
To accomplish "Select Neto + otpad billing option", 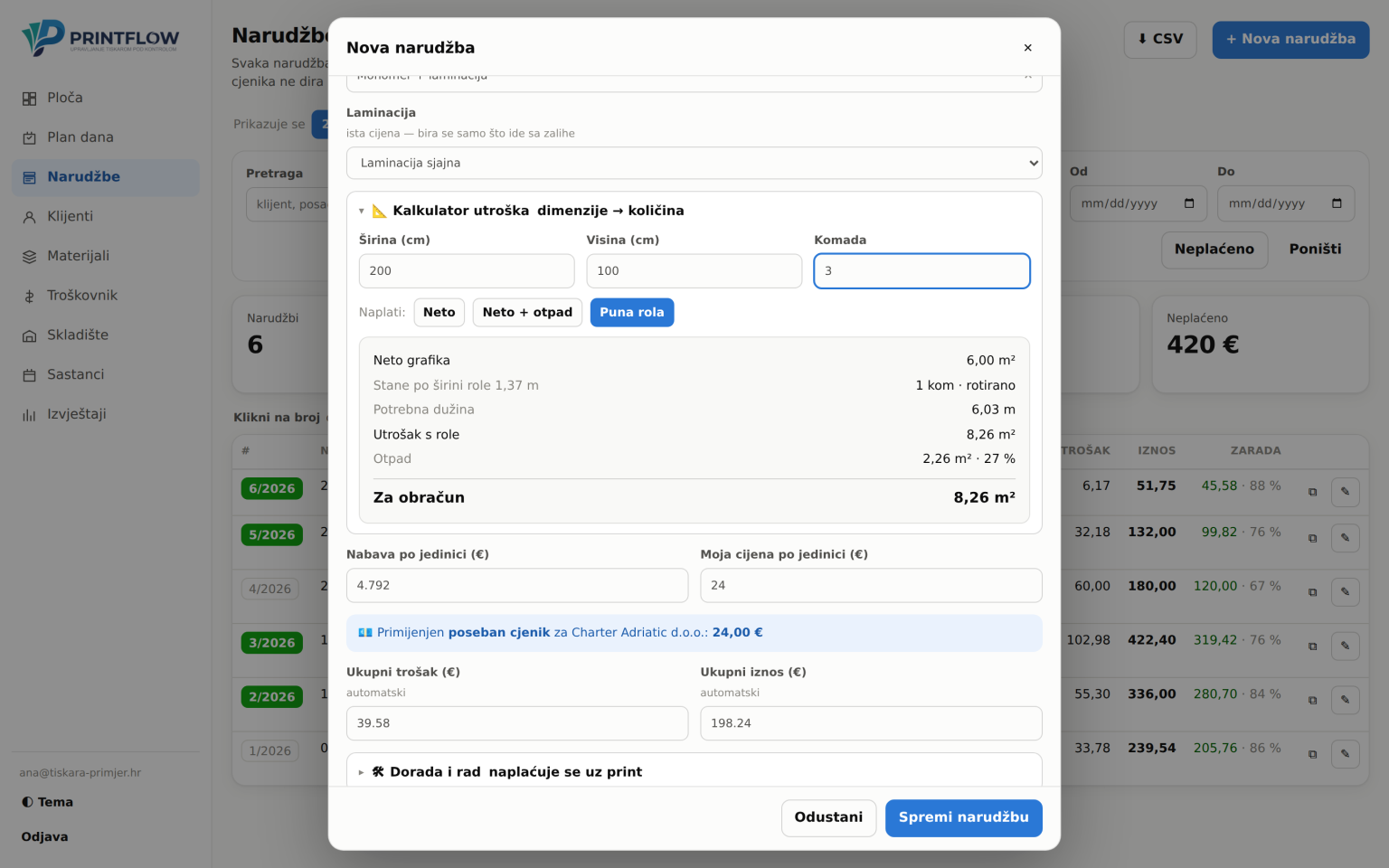I will 527,313.
